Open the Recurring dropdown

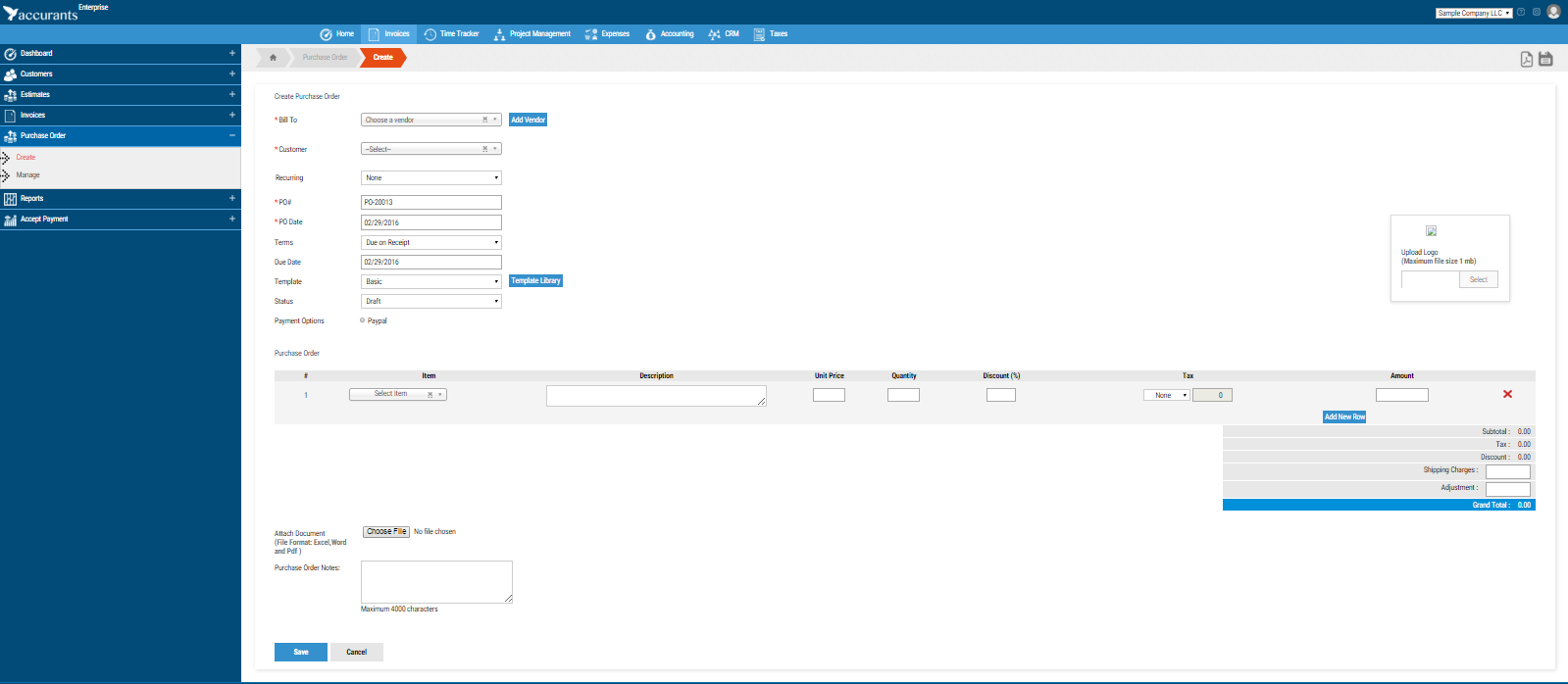point(431,177)
